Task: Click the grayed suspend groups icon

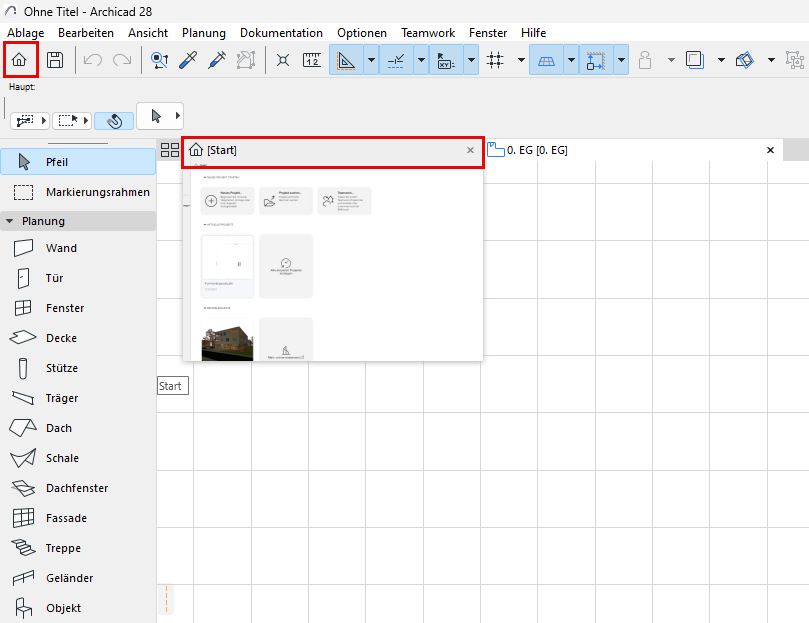Action: tap(644, 60)
